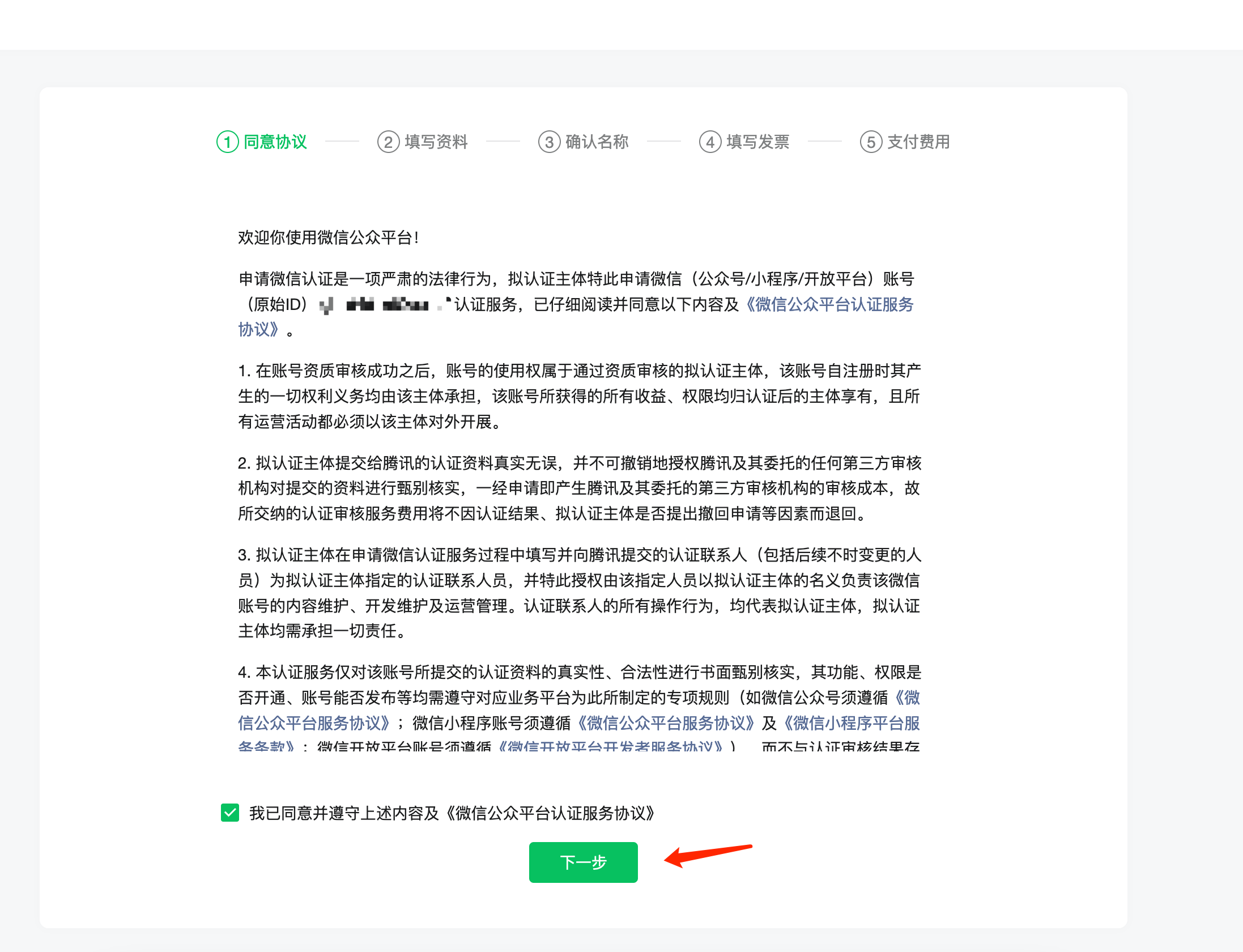Select step 2 填写资料
Viewport: 1243px width, 952px height.
tap(423, 142)
